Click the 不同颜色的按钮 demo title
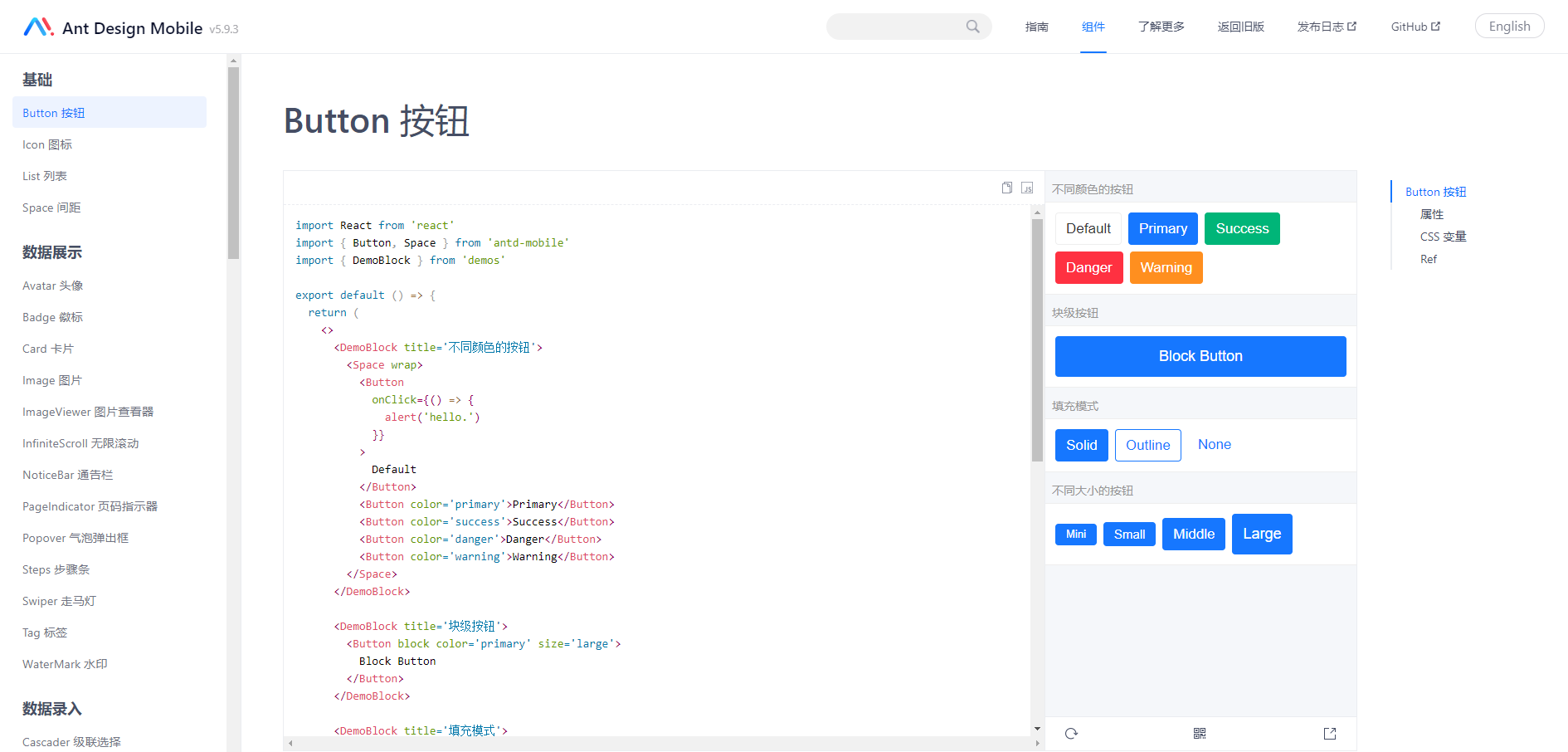Screen dimensions: 1568x752 coord(1093,189)
